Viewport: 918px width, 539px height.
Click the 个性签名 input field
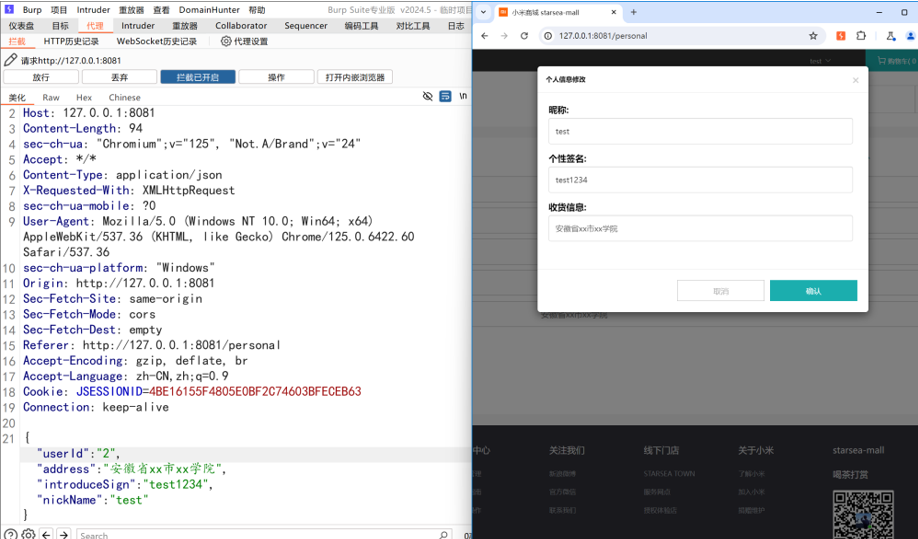pyautogui.click(x=700, y=180)
